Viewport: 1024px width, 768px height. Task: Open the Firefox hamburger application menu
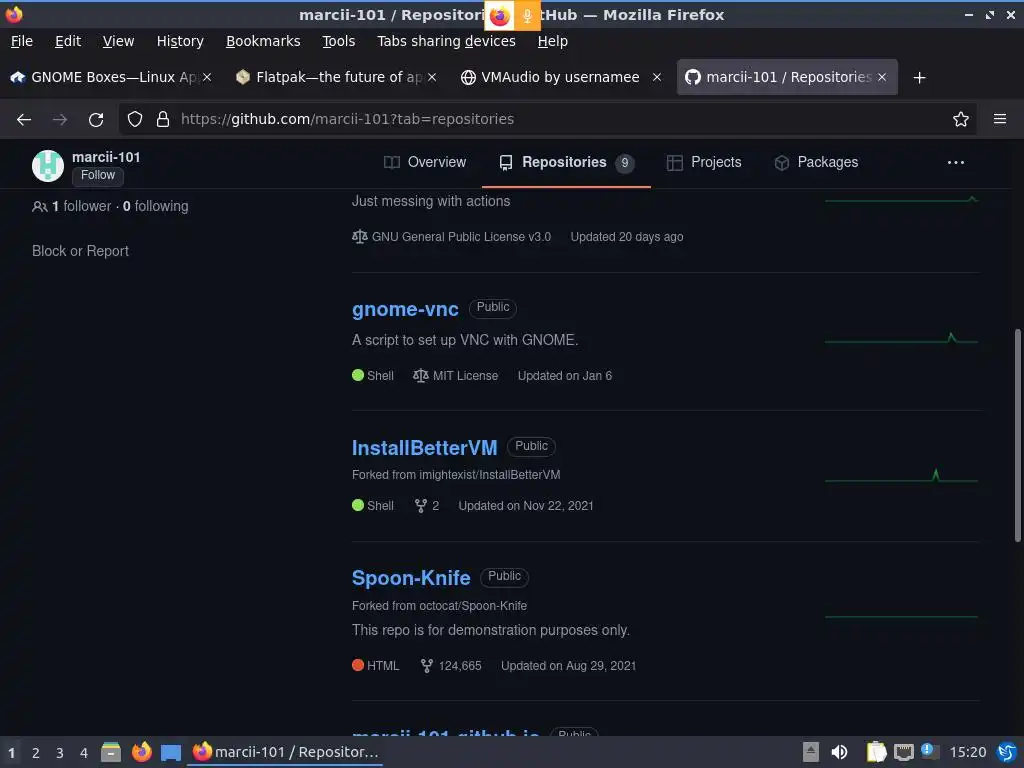click(x=1000, y=119)
